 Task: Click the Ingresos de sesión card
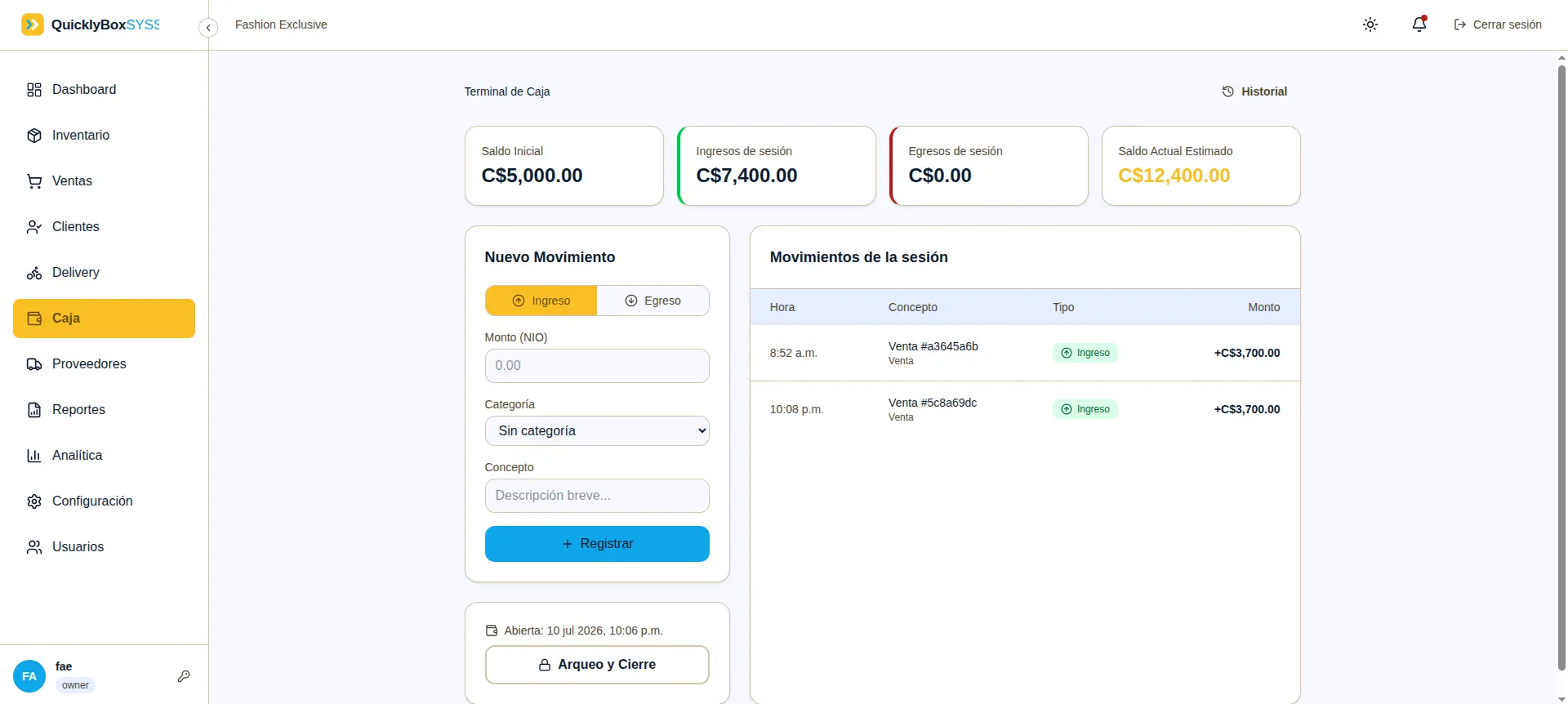pyautogui.click(x=777, y=166)
